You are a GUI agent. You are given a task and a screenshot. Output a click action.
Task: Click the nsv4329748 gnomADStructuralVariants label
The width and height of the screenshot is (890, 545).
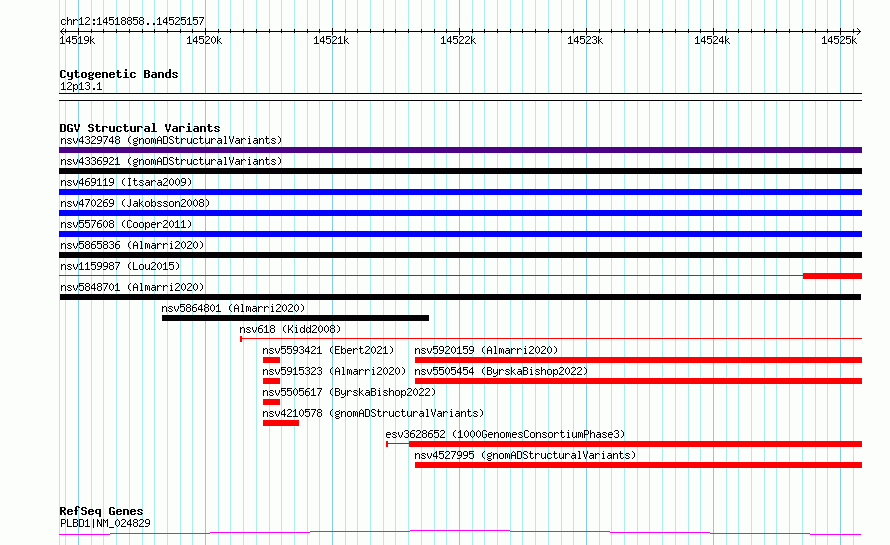pyautogui.click(x=171, y=140)
